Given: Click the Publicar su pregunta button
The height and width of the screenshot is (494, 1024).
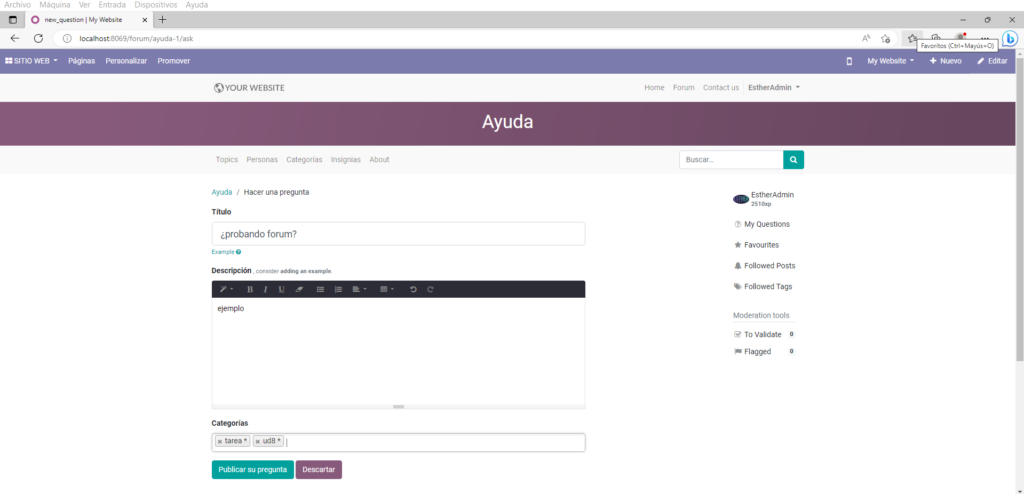Looking at the screenshot, I should pos(252,469).
